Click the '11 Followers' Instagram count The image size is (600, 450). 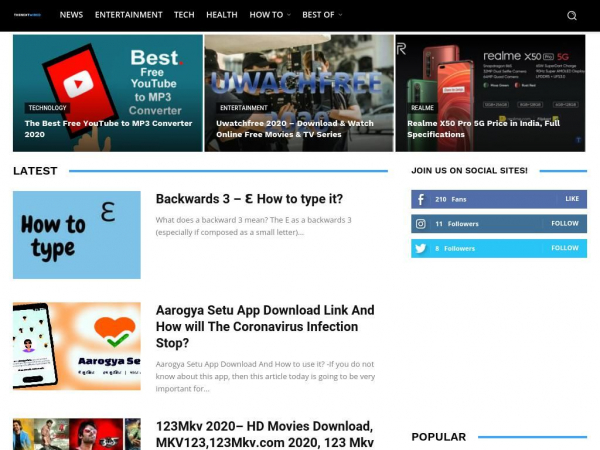point(457,224)
